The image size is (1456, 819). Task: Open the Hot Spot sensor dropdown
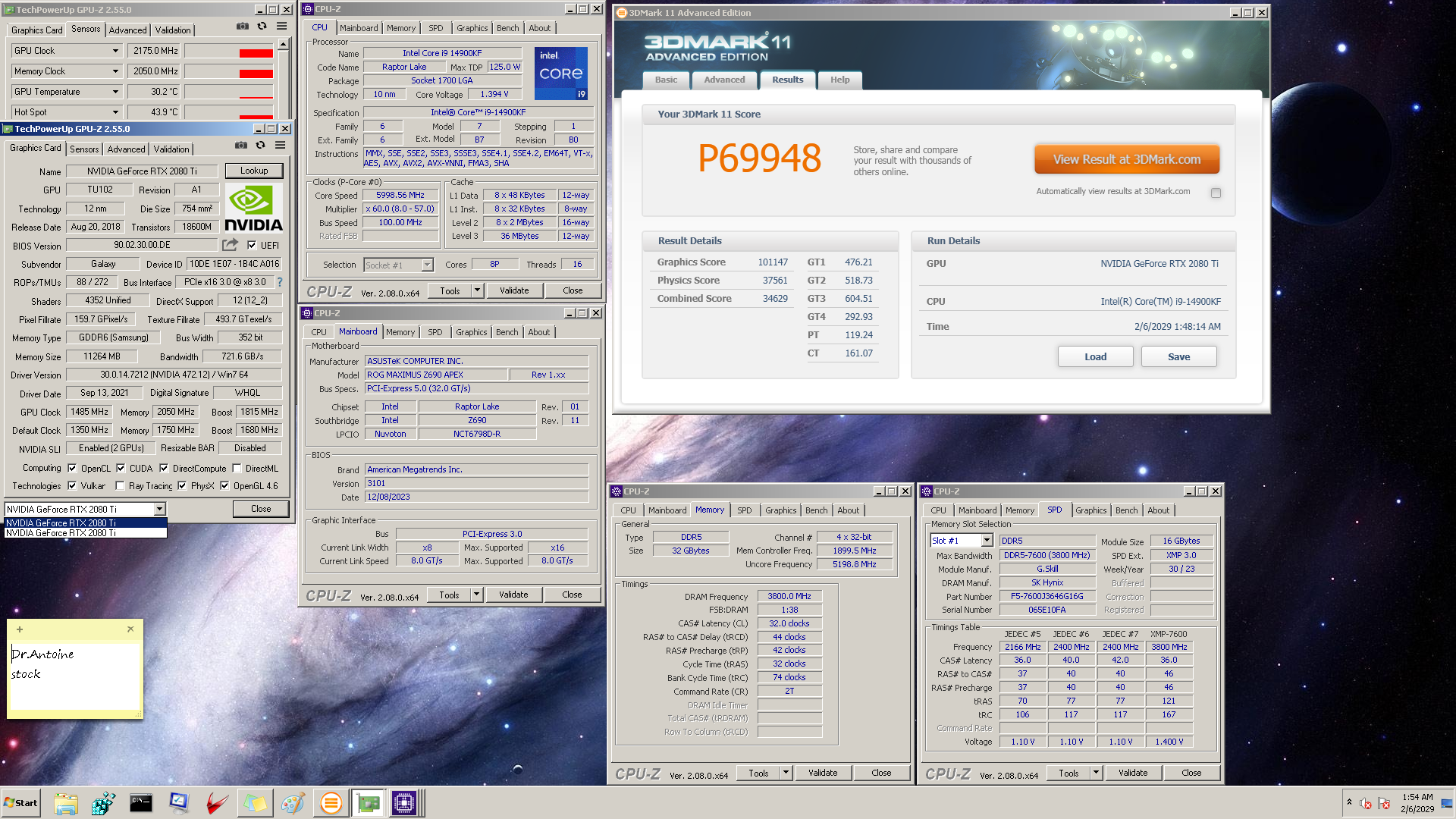coord(115,112)
